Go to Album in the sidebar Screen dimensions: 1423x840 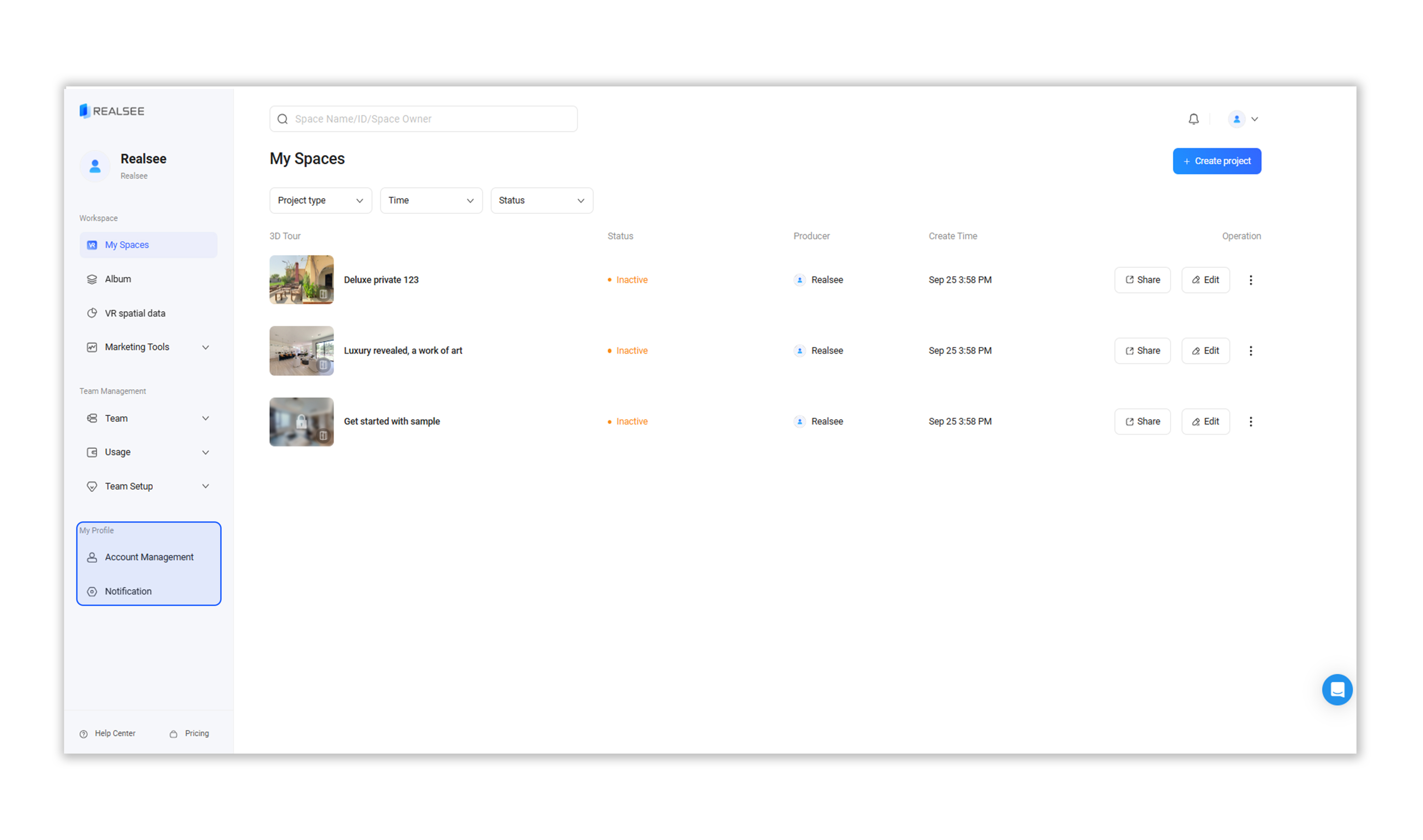118,279
